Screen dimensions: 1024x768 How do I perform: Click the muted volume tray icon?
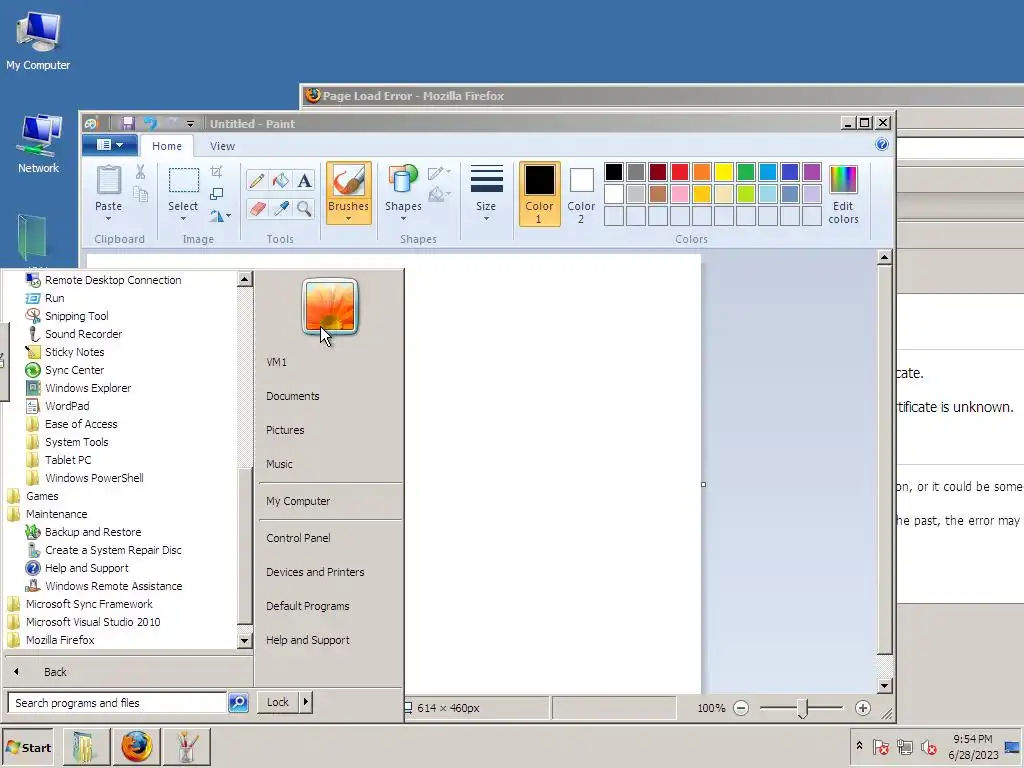[x=928, y=746]
